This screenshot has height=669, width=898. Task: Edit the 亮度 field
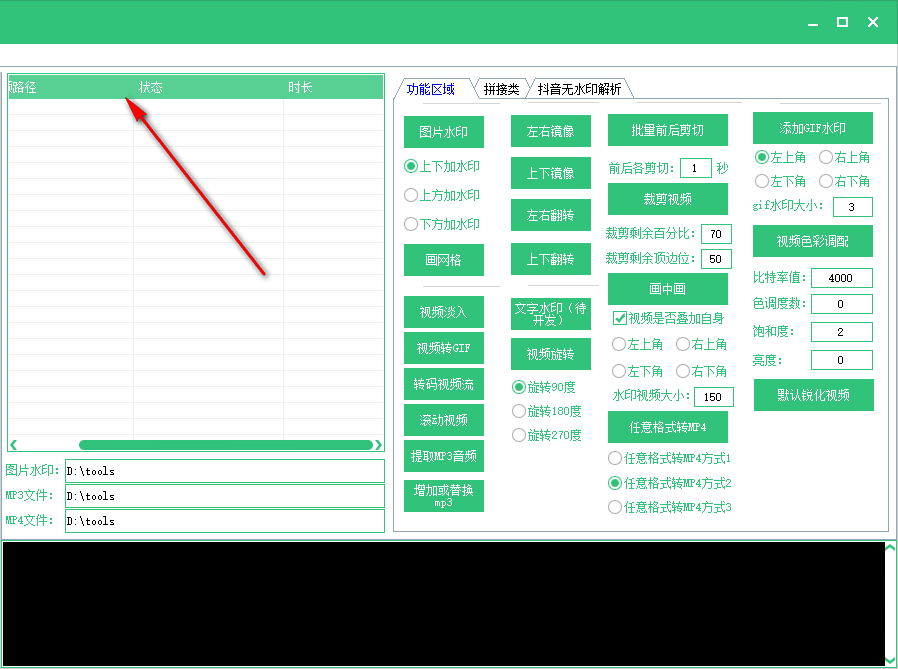(842, 360)
